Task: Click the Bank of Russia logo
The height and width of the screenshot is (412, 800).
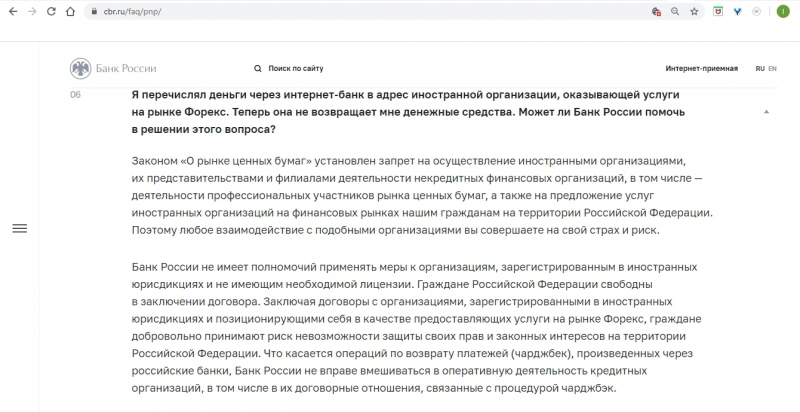Action: (113, 68)
